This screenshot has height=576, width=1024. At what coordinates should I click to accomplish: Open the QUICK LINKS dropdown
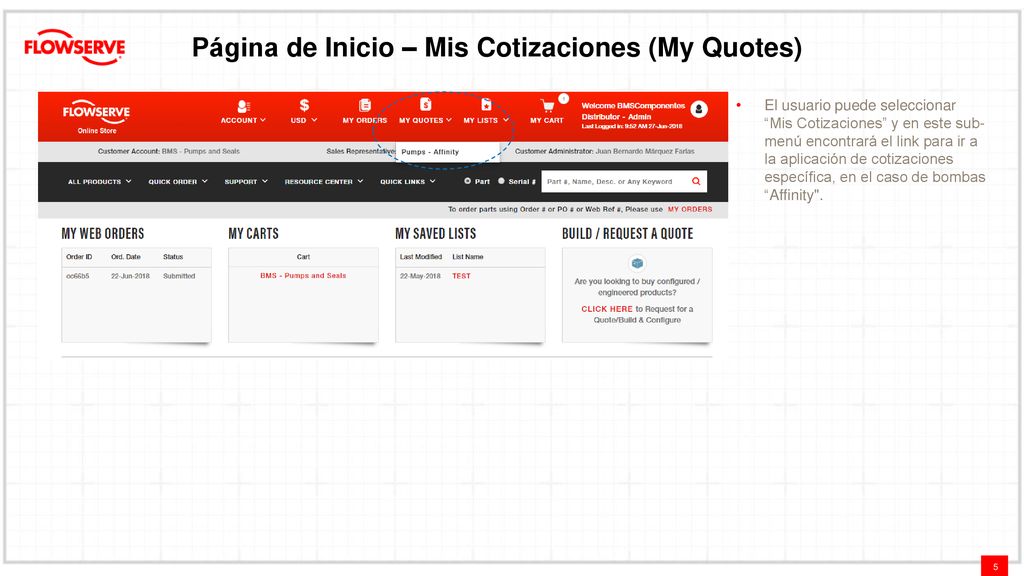pos(408,182)
